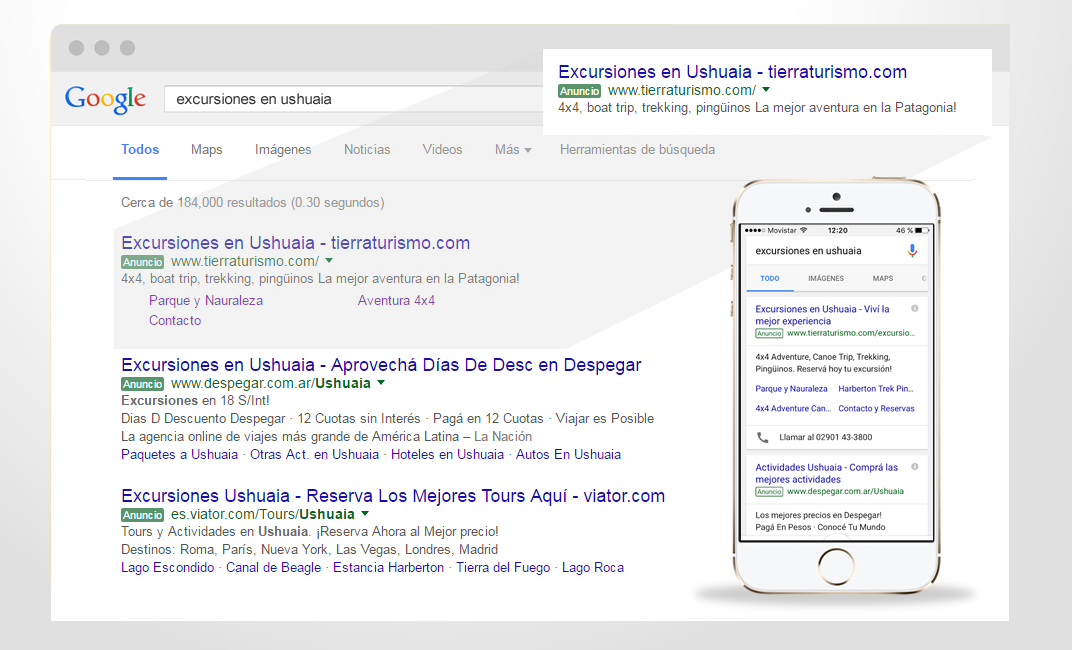This screenshot has height=650, width=1072.
Task: Click the www.tierraturismo.com/ URL in the callout
Action: [682, 90]
